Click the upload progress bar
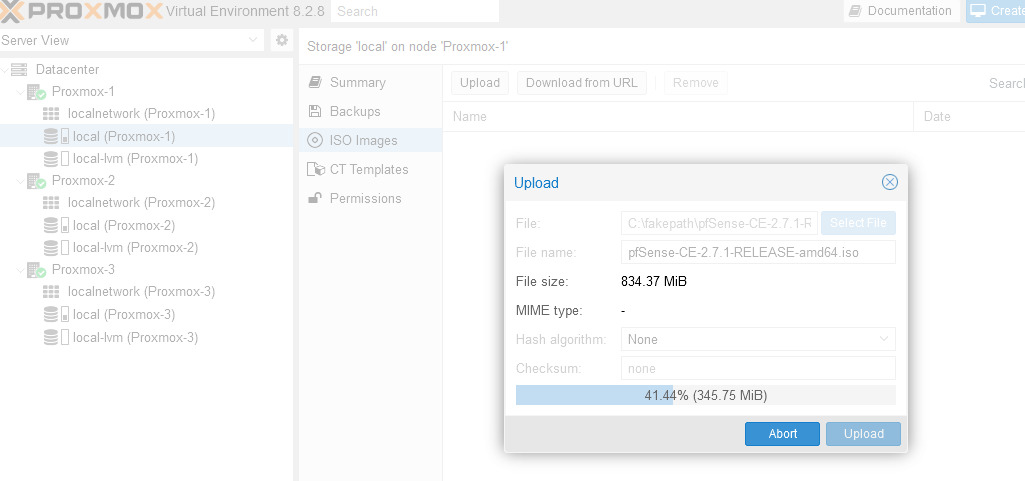The height and width of the screenshot is (481, 1025). tap(705, 395)
